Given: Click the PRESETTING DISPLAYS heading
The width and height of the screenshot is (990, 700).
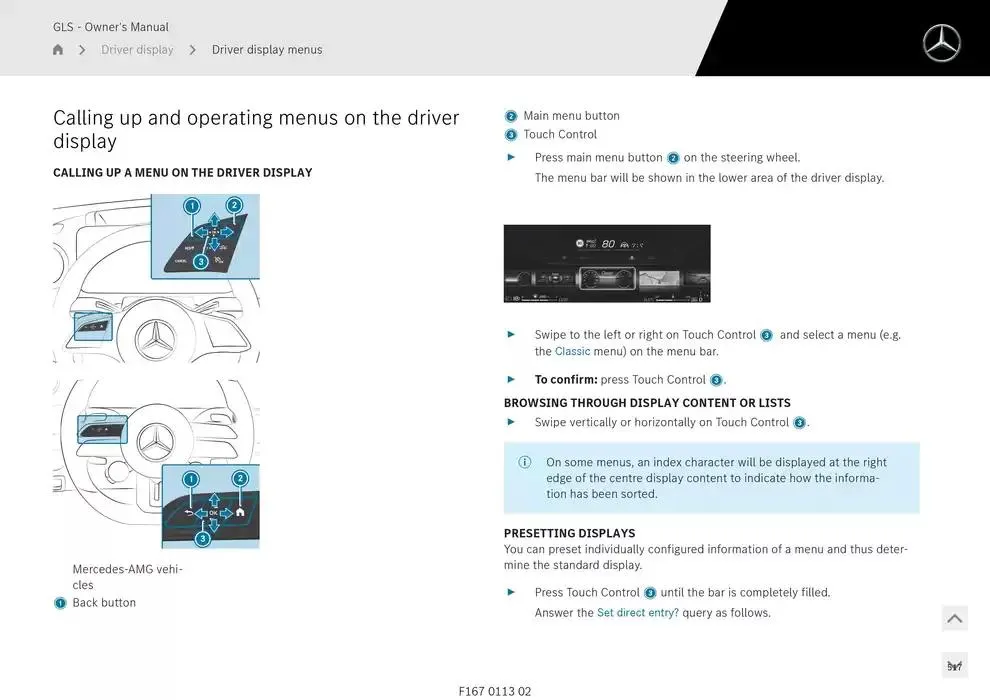Looking at the screenshot, I should (570, 533).
